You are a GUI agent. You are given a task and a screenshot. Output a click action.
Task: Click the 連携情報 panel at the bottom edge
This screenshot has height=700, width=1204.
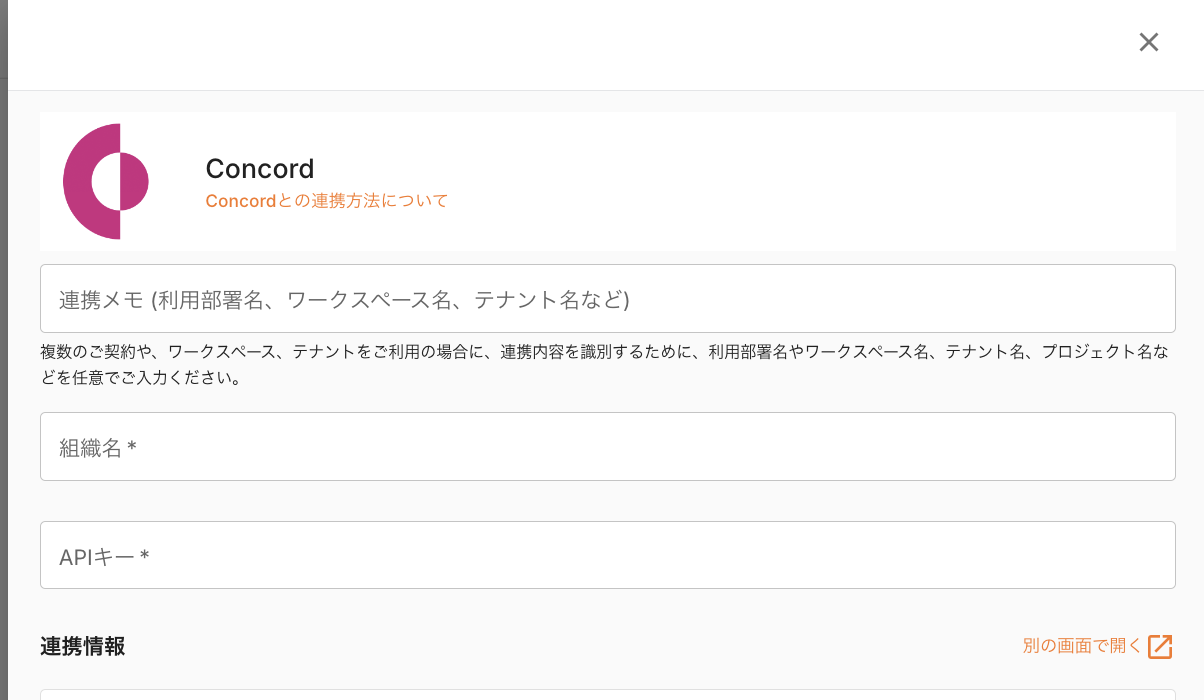coord(607,694)
